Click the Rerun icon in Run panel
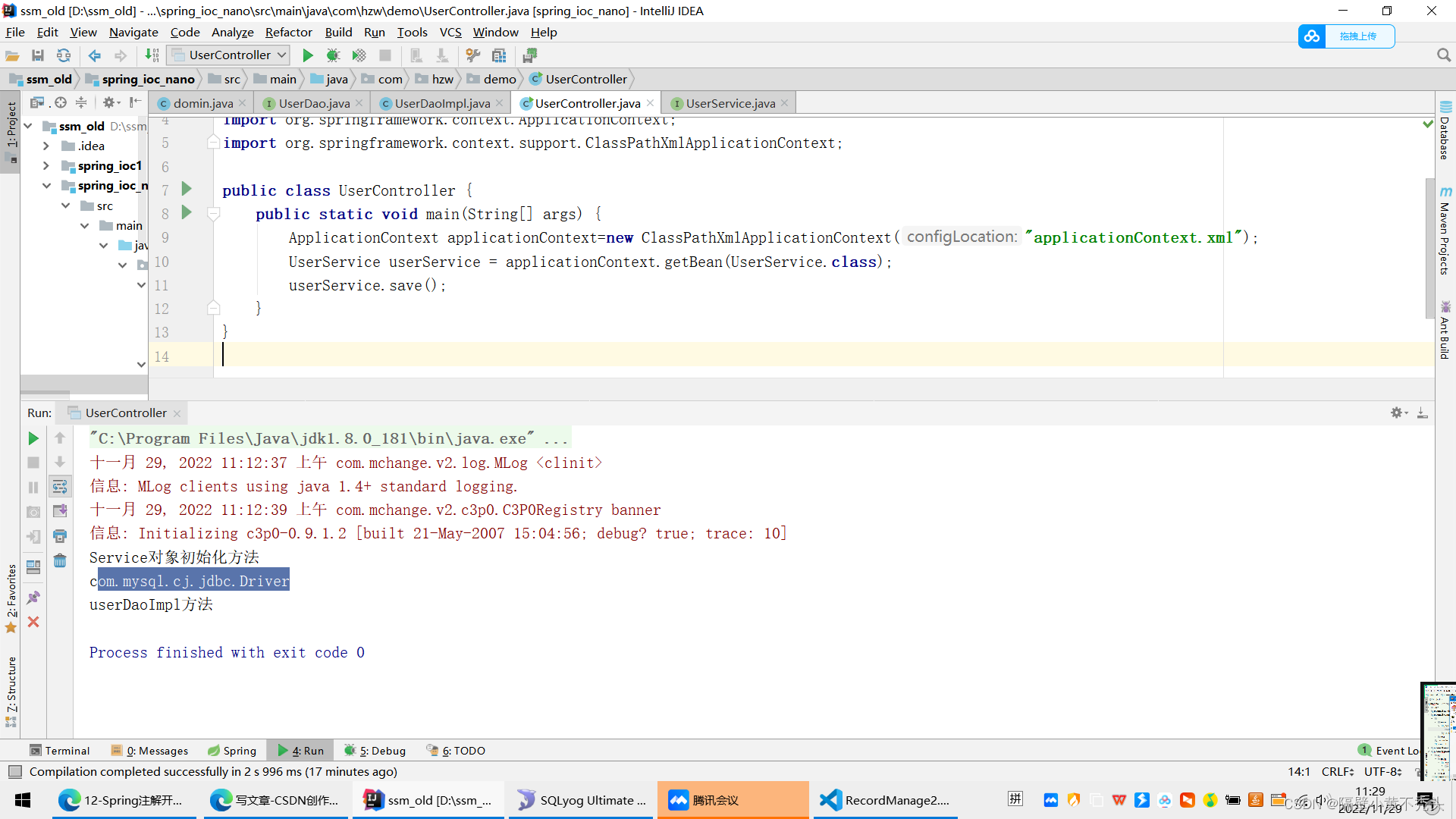Viewport: 1456px width, 819px height. click(x=33, y=438)
